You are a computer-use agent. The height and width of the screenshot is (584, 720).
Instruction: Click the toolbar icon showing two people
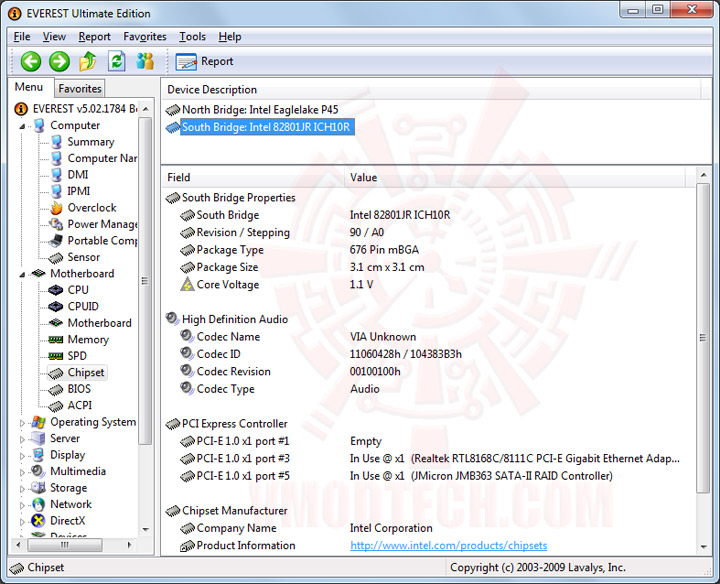(x=145, y=61)
